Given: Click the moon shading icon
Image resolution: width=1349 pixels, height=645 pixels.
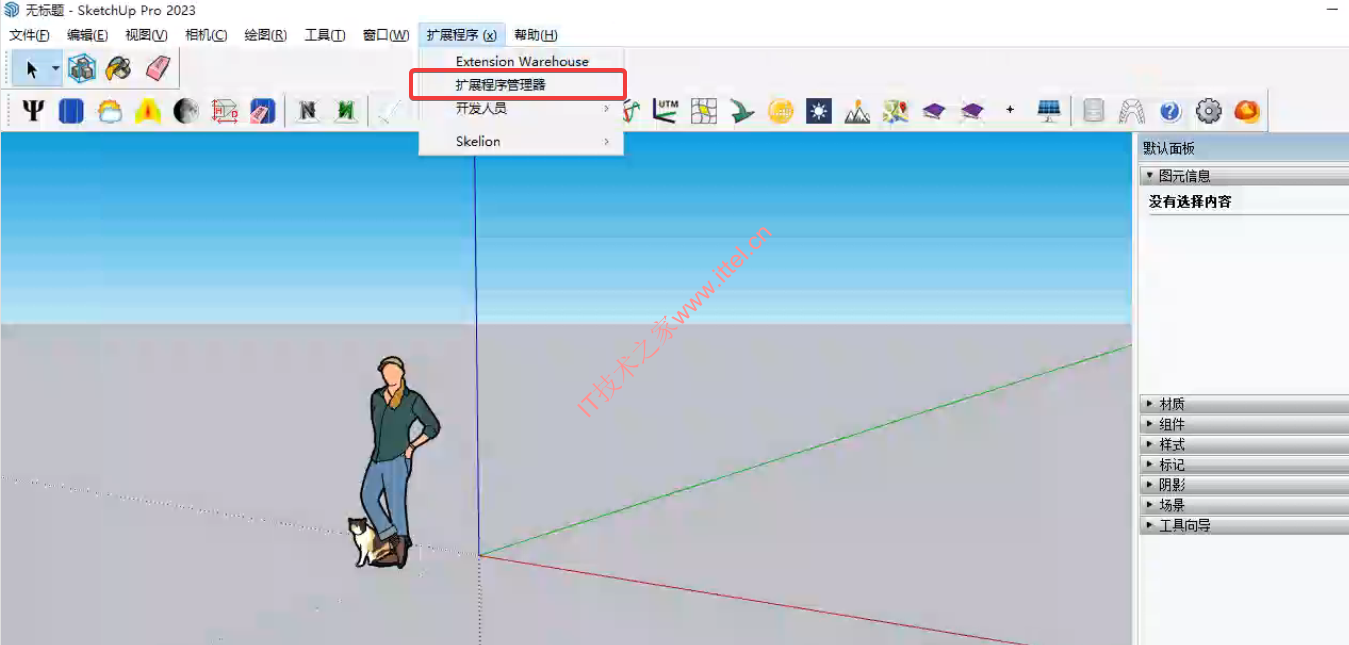Looking at the screenshot, I should coord(186,111).
